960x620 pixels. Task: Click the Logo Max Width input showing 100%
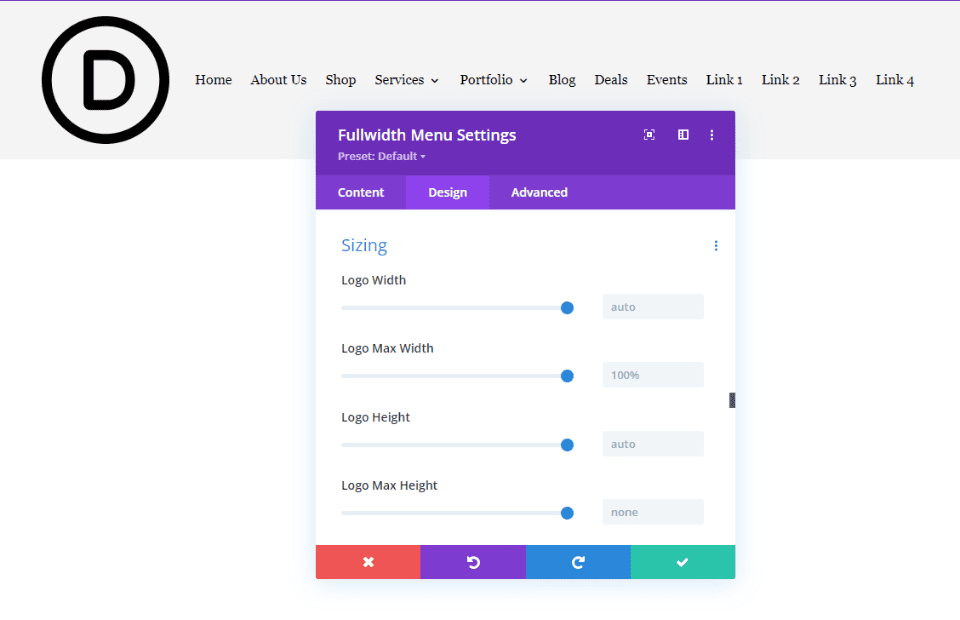(652, 374)
